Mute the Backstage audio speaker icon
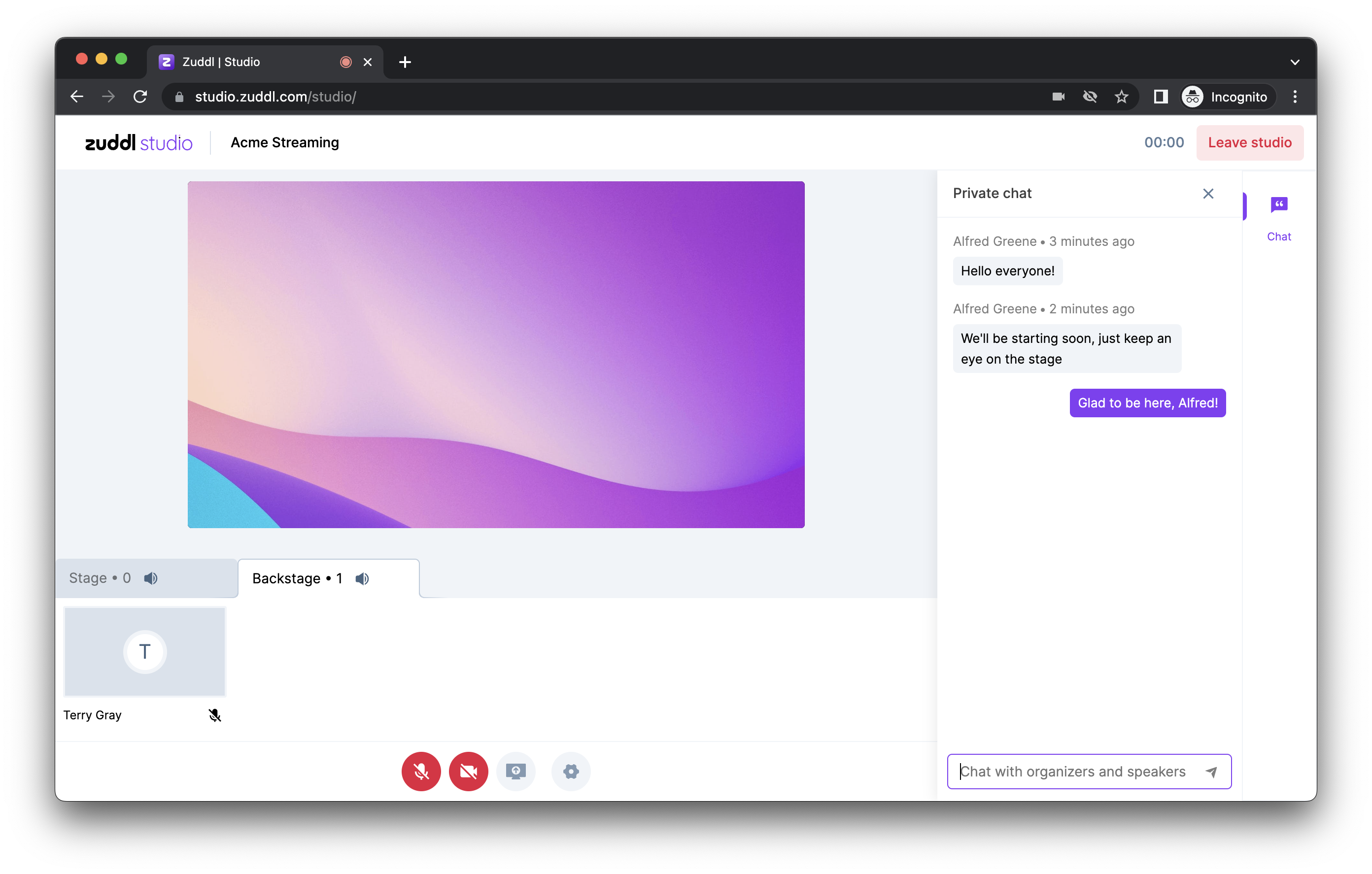The width and height of the screenshot is (1372, 874). (x=362, y=579)
